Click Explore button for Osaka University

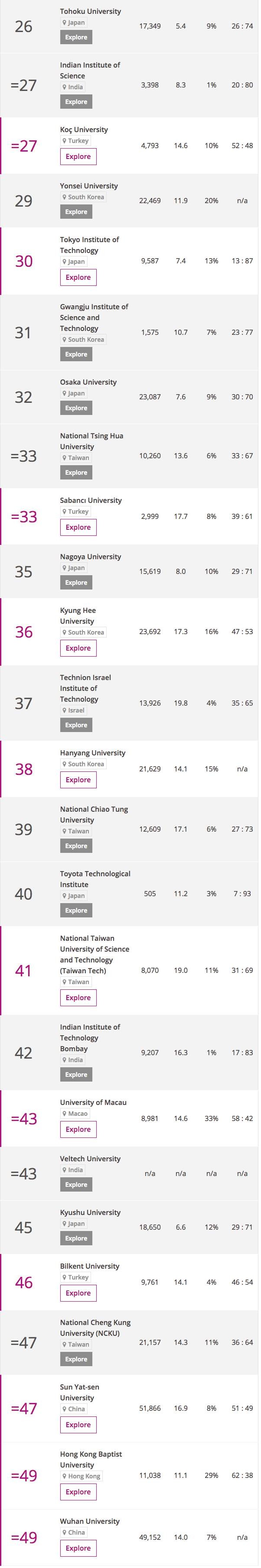[76, 408]
